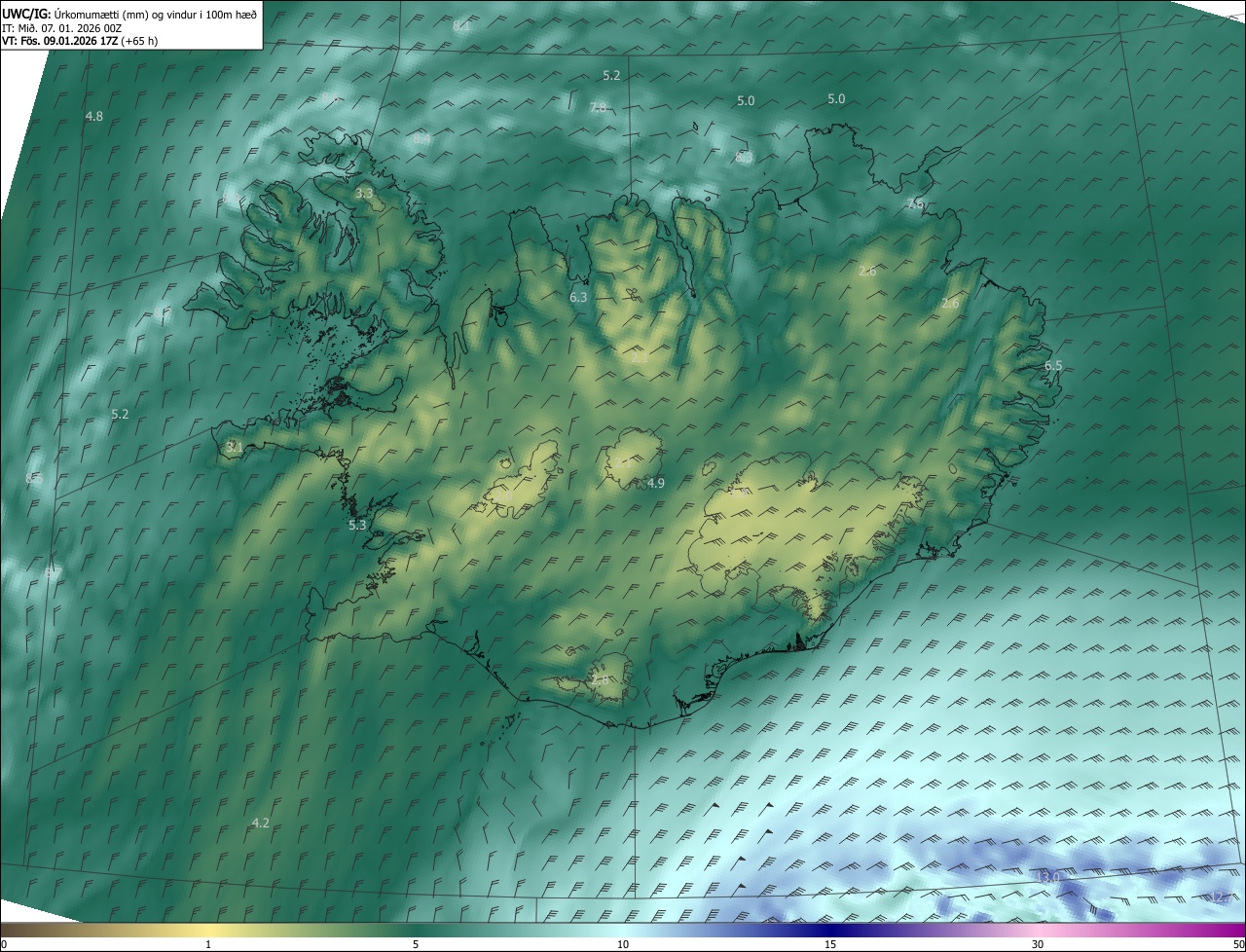Image resolution: width=1246 pixels, height=952 pixels.
Task: Select the 4.2 value over the southwest ocean
Action: [260, 823]
